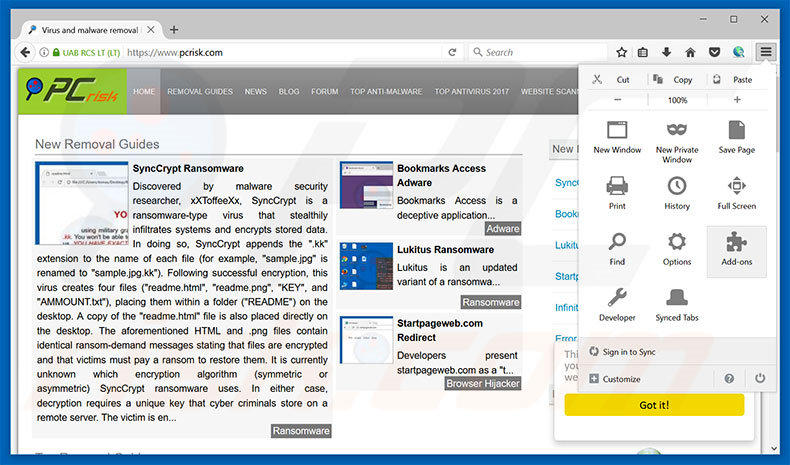Viewport: 790px width, 465px height.
Task: Open Startpageweb.com Redirect article
Action: click(x=440, y=330)
